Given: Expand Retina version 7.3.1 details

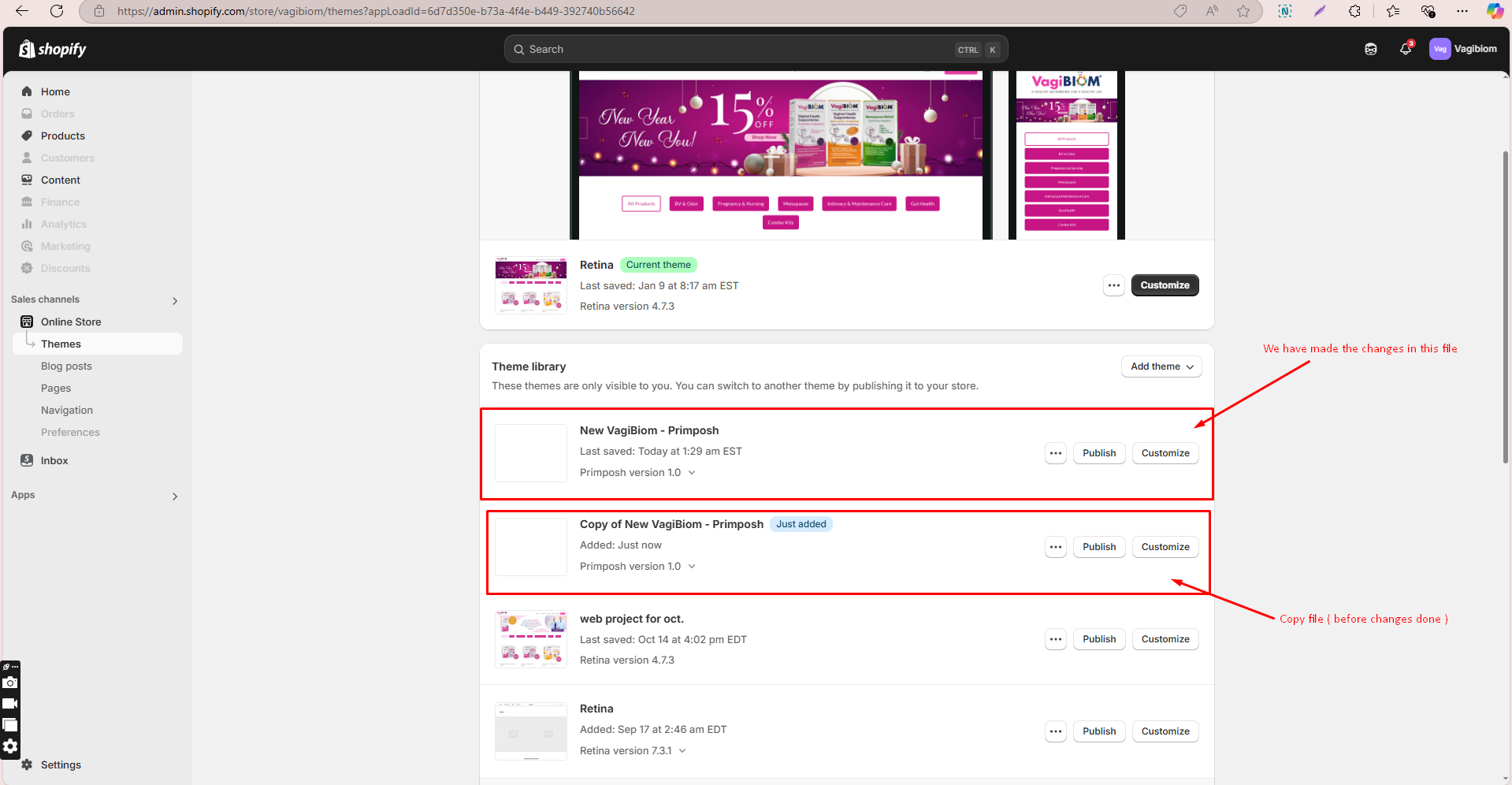Looking at the screenshot, I should coord(682,751).
